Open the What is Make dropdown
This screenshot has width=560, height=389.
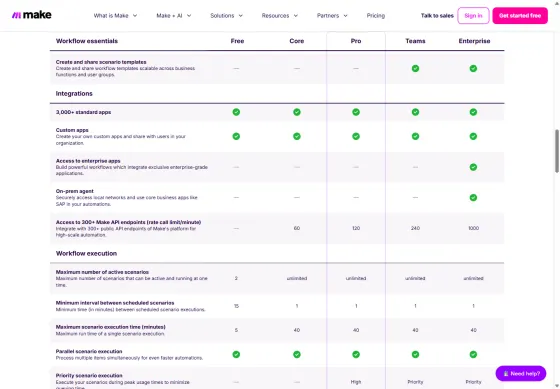(x=115, y=16)
